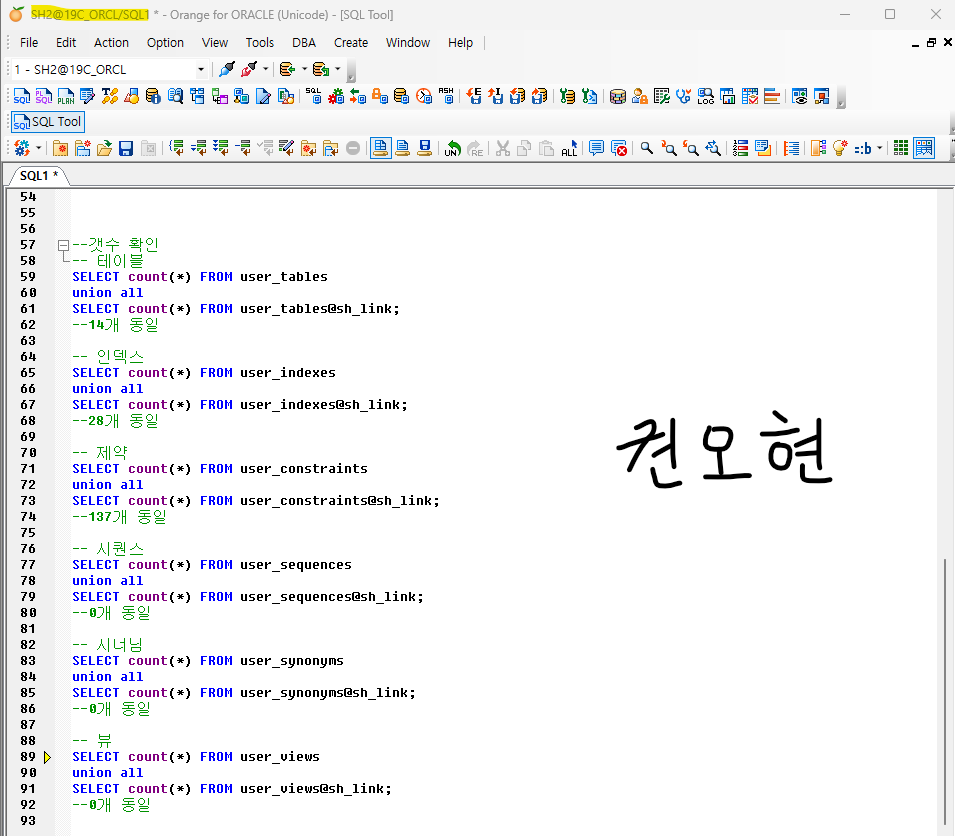Click text user_views on line 89
The image size is (955, 836).
pyautogui.click(x=280, y=757)
